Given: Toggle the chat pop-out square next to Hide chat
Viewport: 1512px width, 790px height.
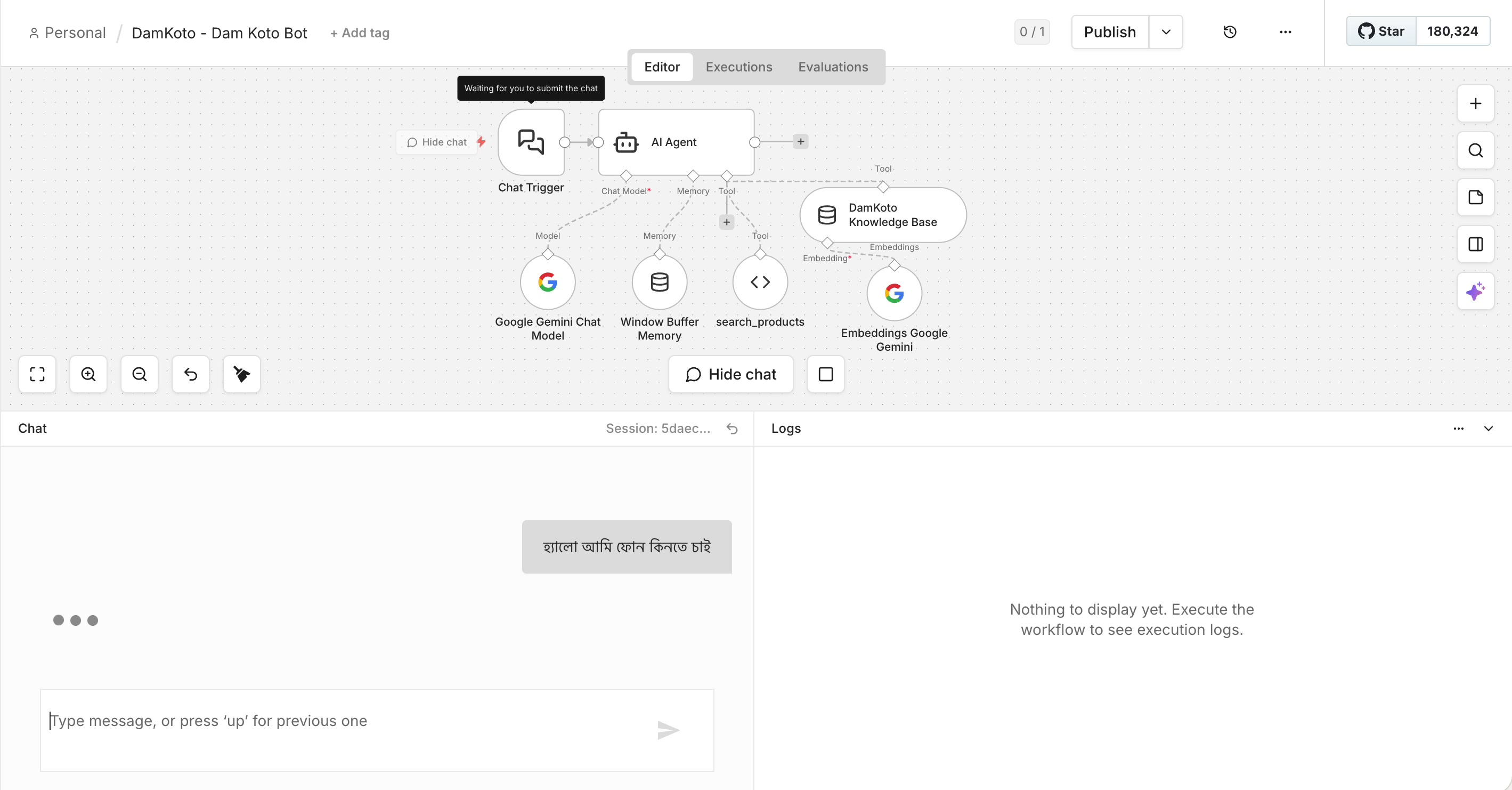Looking at the screenshot, I should [x=825, y=374].
